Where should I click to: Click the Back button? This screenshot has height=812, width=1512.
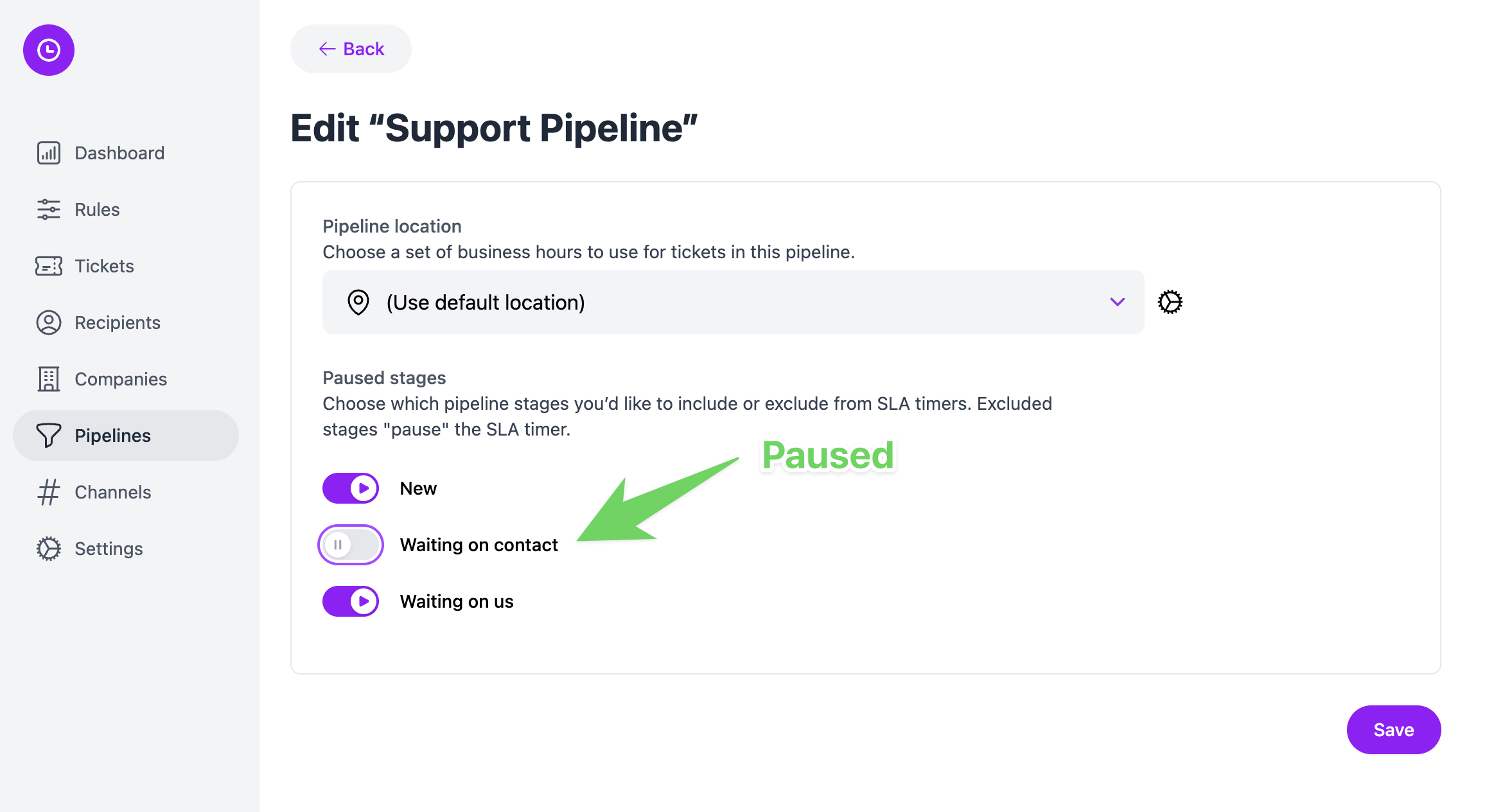click(351, 49)
